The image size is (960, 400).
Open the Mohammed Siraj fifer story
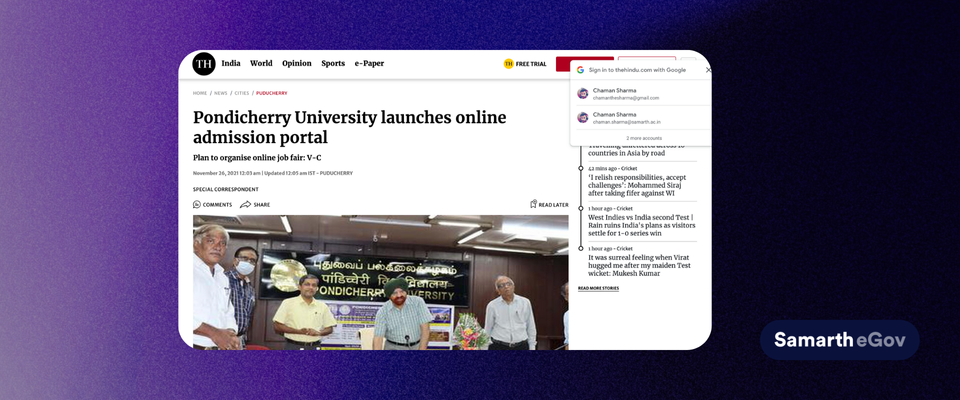637,185
